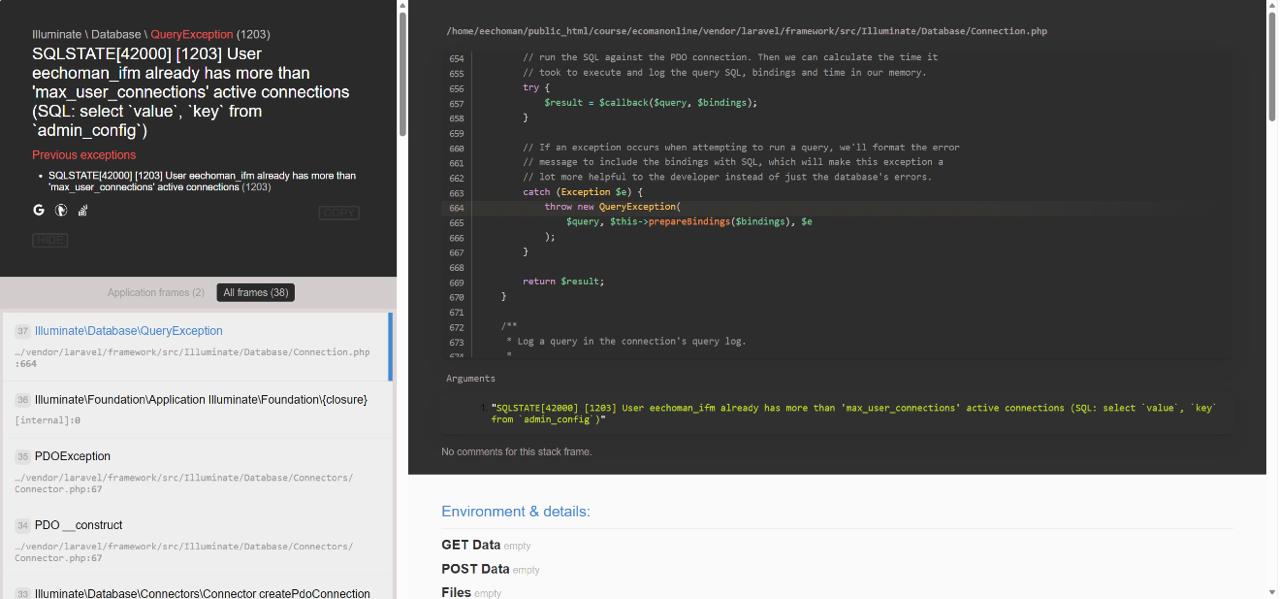Click the Previous exceptions heading
This screenshot has width=1280, height=599.
pyautogui.click(x=84, y=155)
